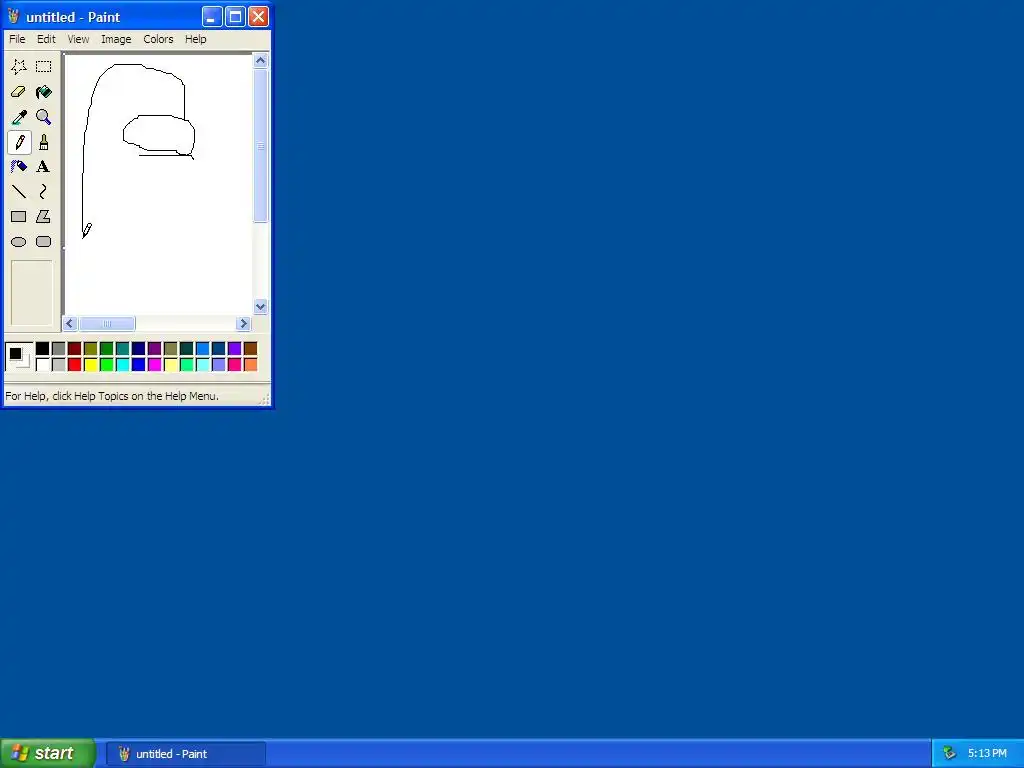Click the 5:13 PM clock

987,754
